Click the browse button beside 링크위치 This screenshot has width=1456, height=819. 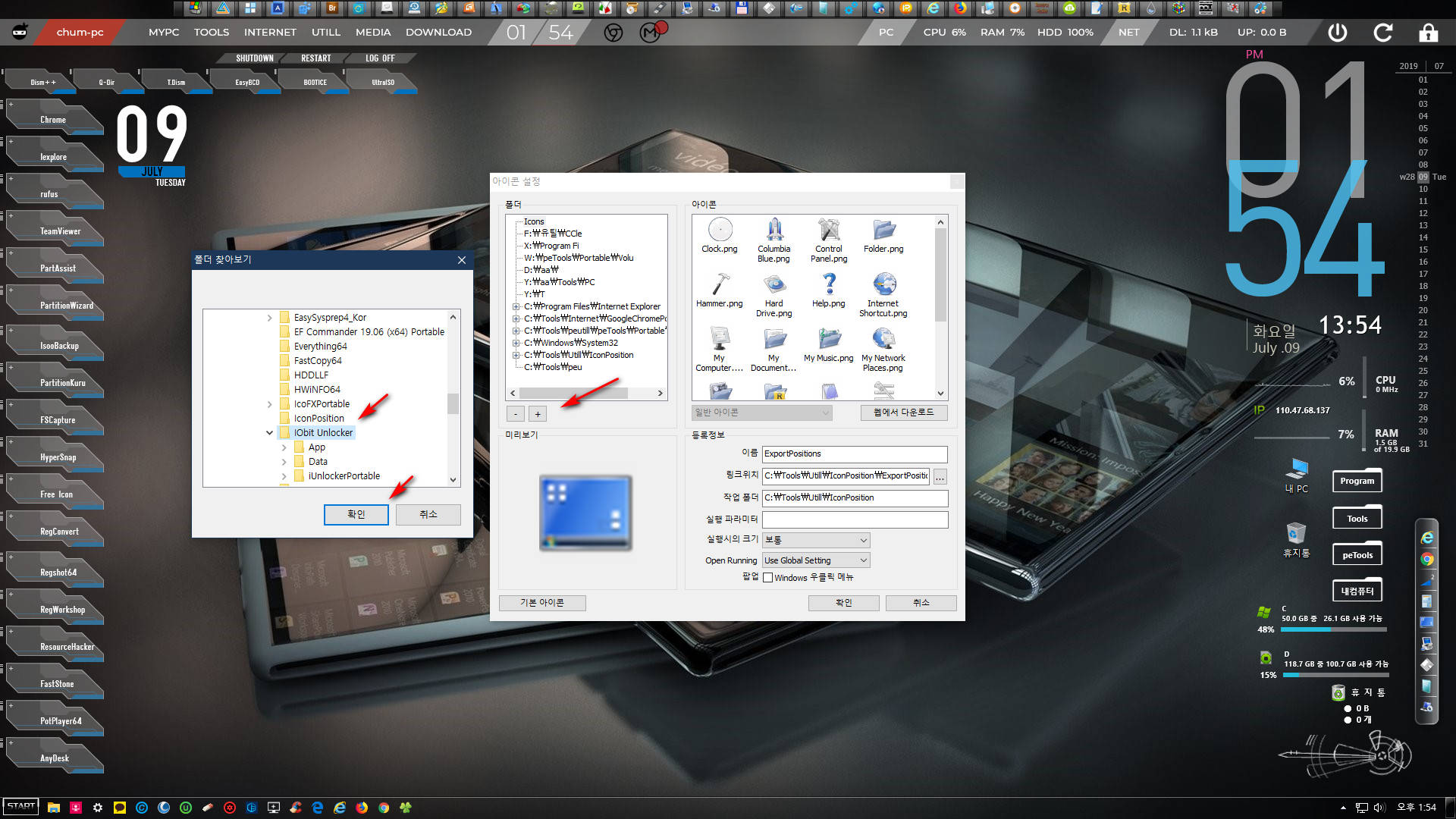pyautogui.click(x=940, y=476)
